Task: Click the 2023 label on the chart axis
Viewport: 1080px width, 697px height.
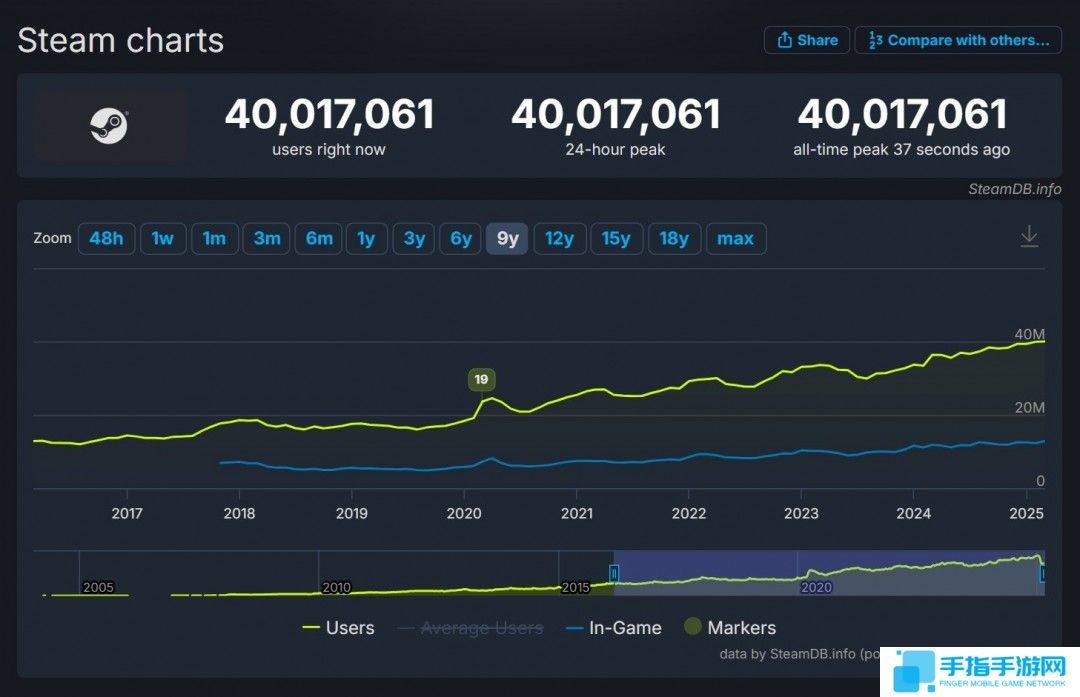Action: 800,513
